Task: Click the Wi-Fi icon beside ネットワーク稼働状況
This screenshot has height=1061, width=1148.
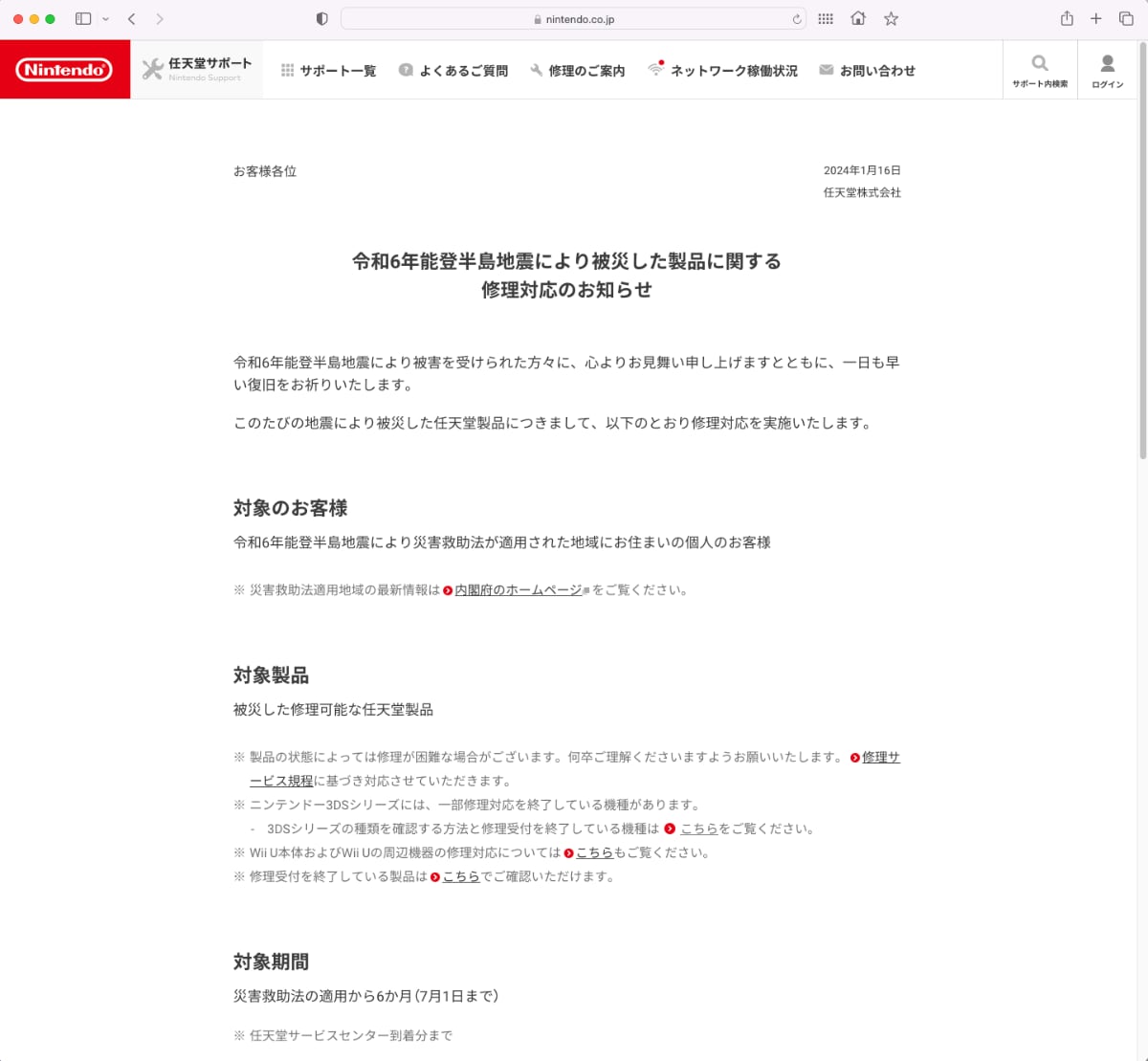Action: pos(655,69)
